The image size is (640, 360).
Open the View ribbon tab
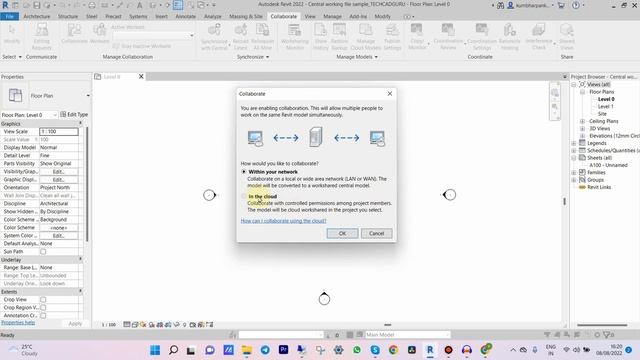(x=310, y=16)
